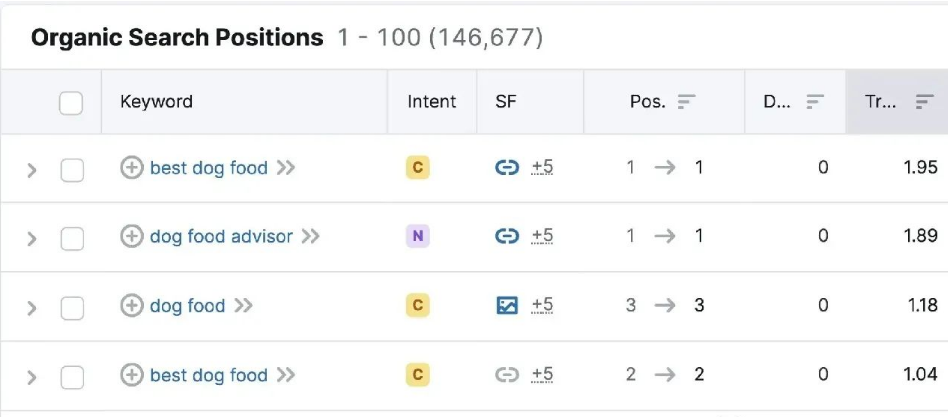Select the checkbox for the dog food row
Viewport: 948px width, 417px height.
(x=72, y=309)
